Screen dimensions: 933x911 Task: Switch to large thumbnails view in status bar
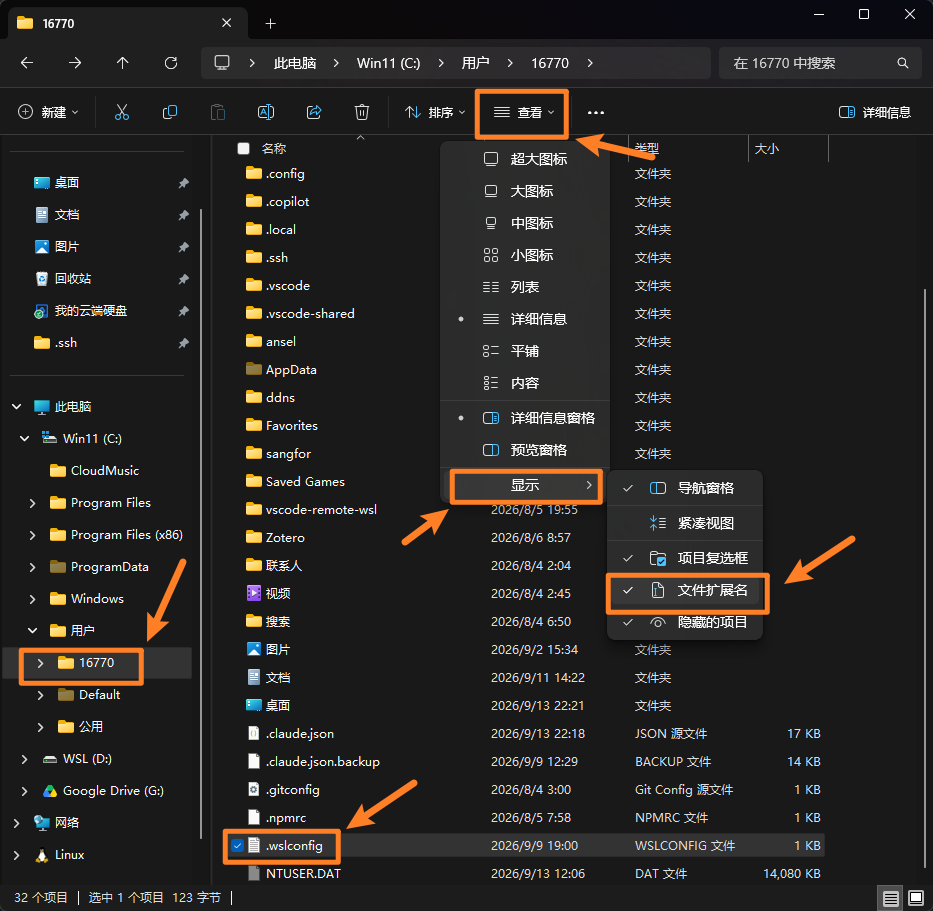[x=916, y=898]
